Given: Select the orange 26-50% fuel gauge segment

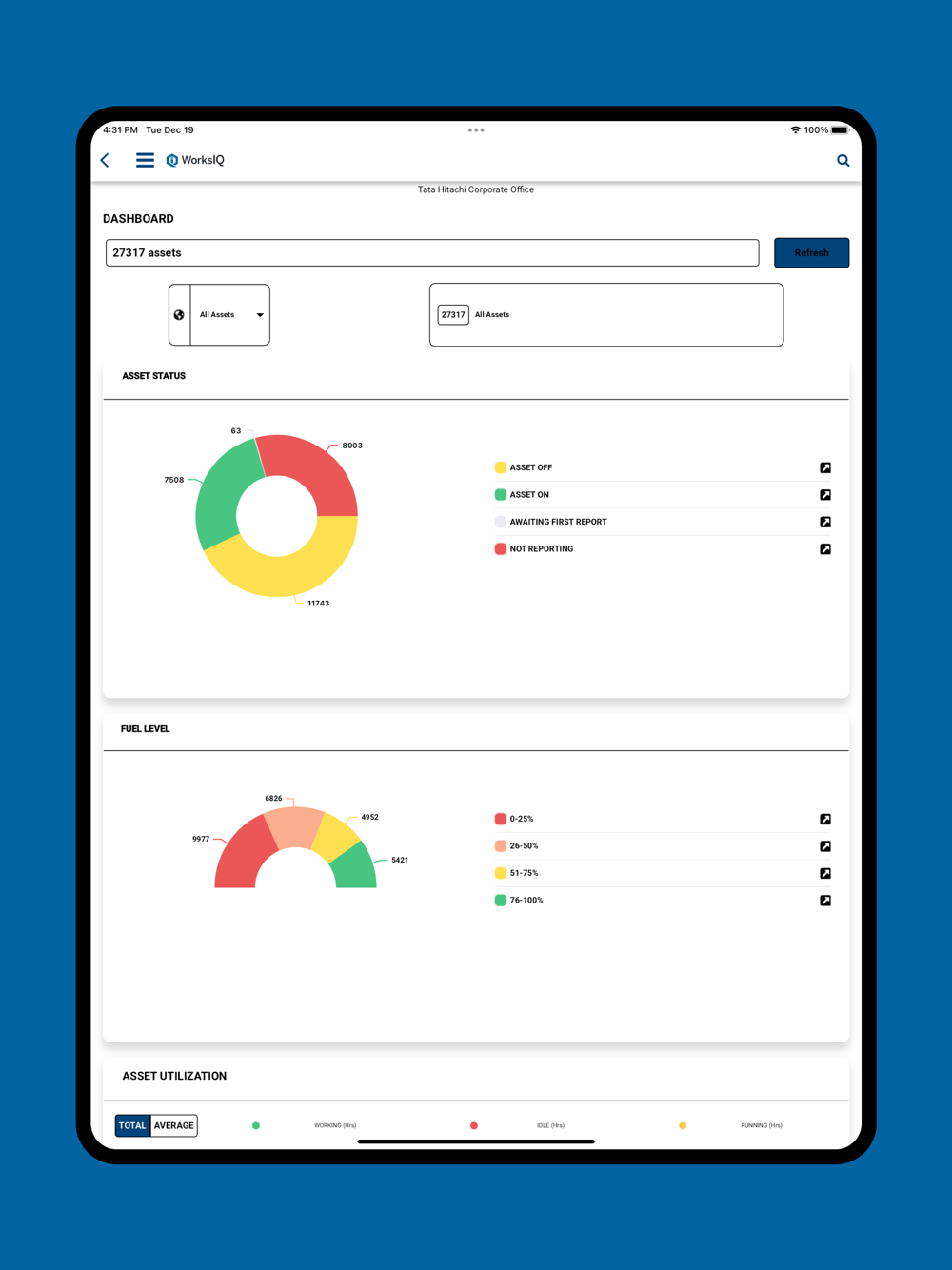Looking at the screenshot, I should coord(295,826).
